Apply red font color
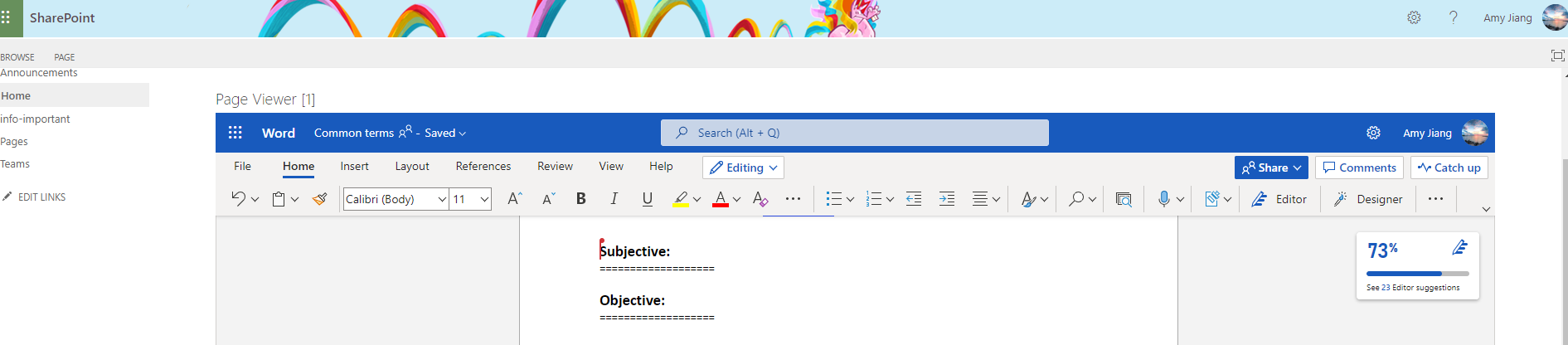 pos(720,199)
